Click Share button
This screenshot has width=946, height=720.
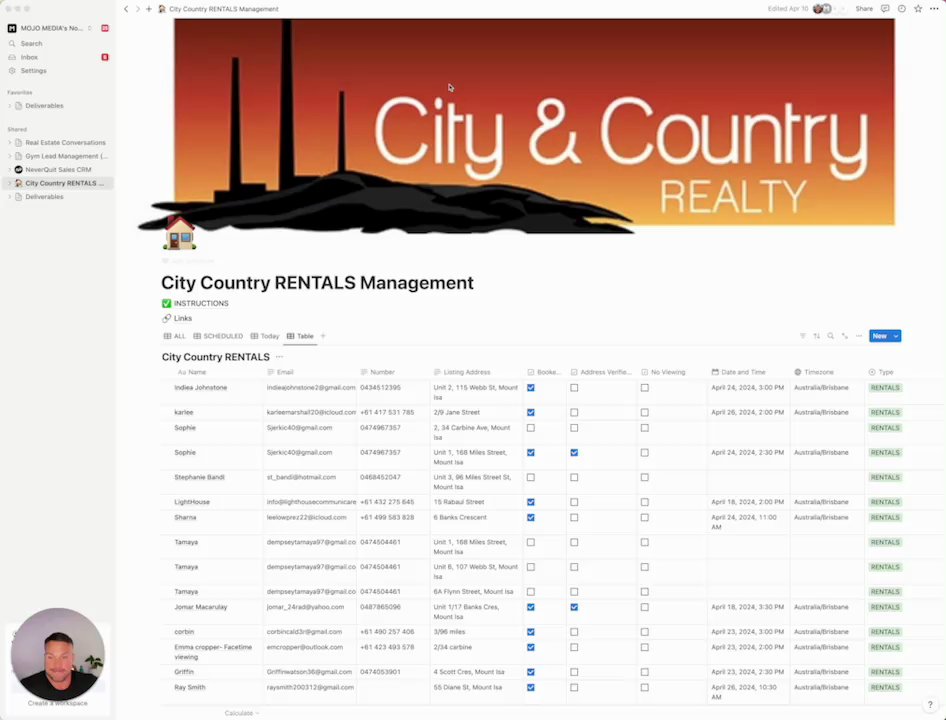pos(864,8)
